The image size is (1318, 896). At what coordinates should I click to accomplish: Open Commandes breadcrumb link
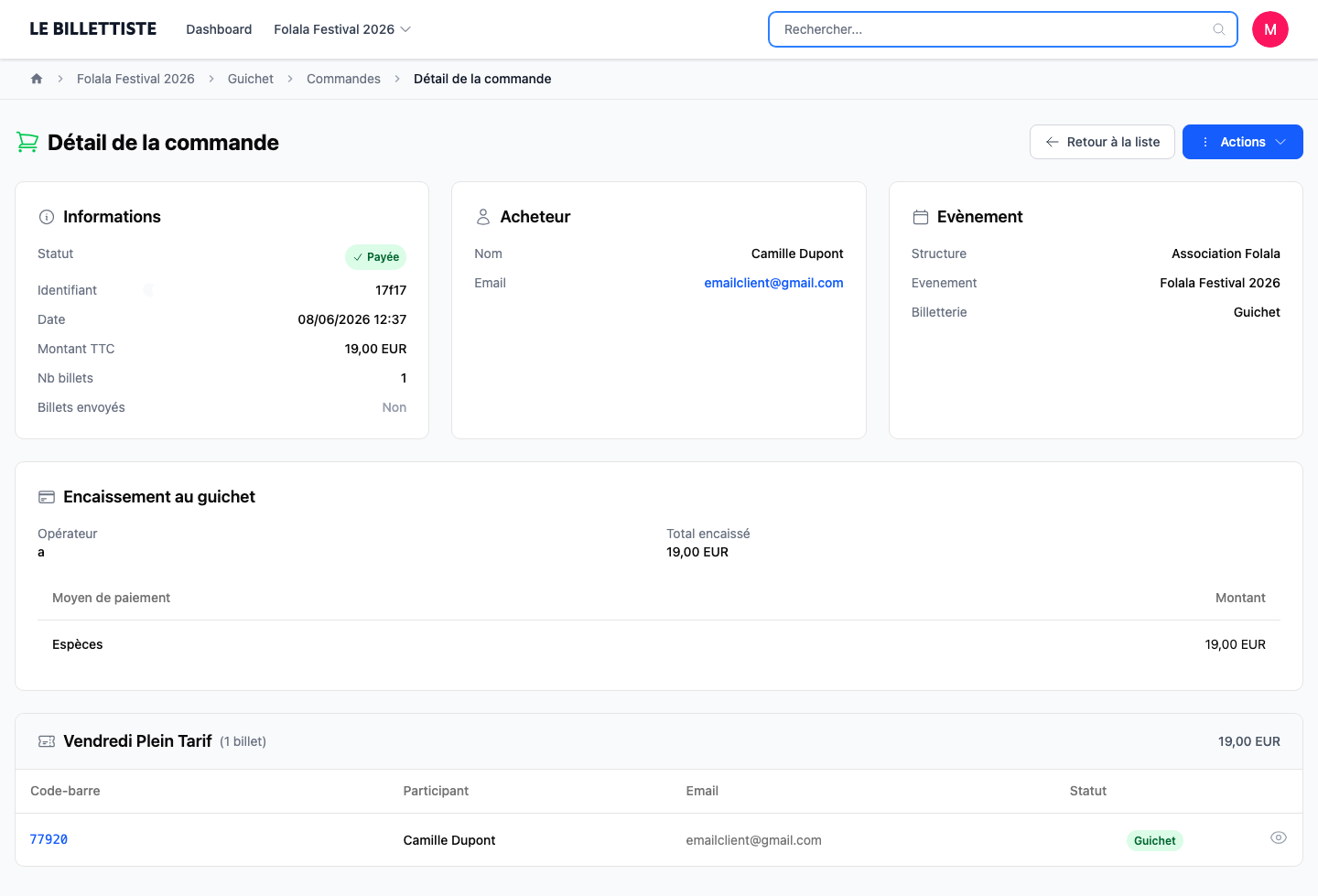[x=343, y=79]
